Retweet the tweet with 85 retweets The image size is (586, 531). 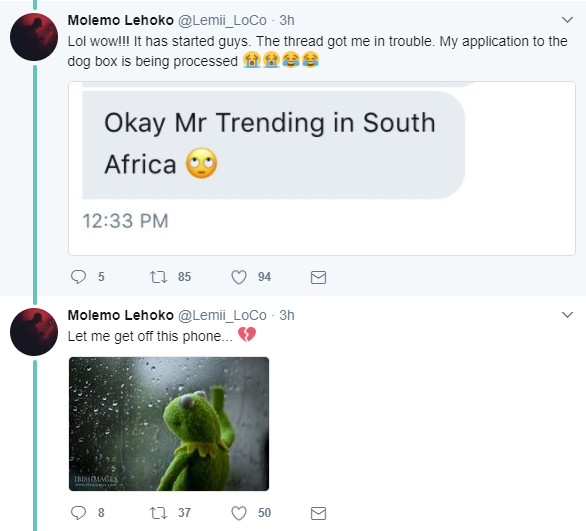tap(158, 277)
